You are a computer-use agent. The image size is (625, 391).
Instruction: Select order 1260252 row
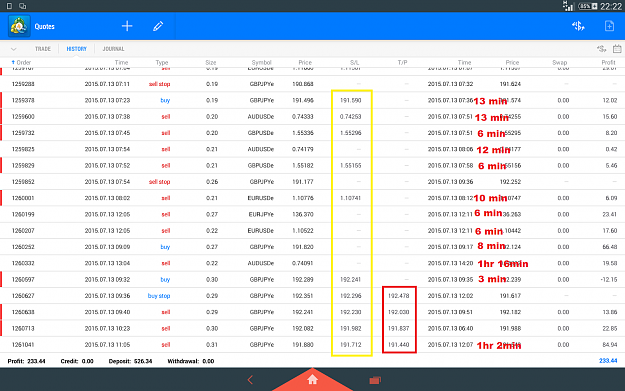pos(312,247)
